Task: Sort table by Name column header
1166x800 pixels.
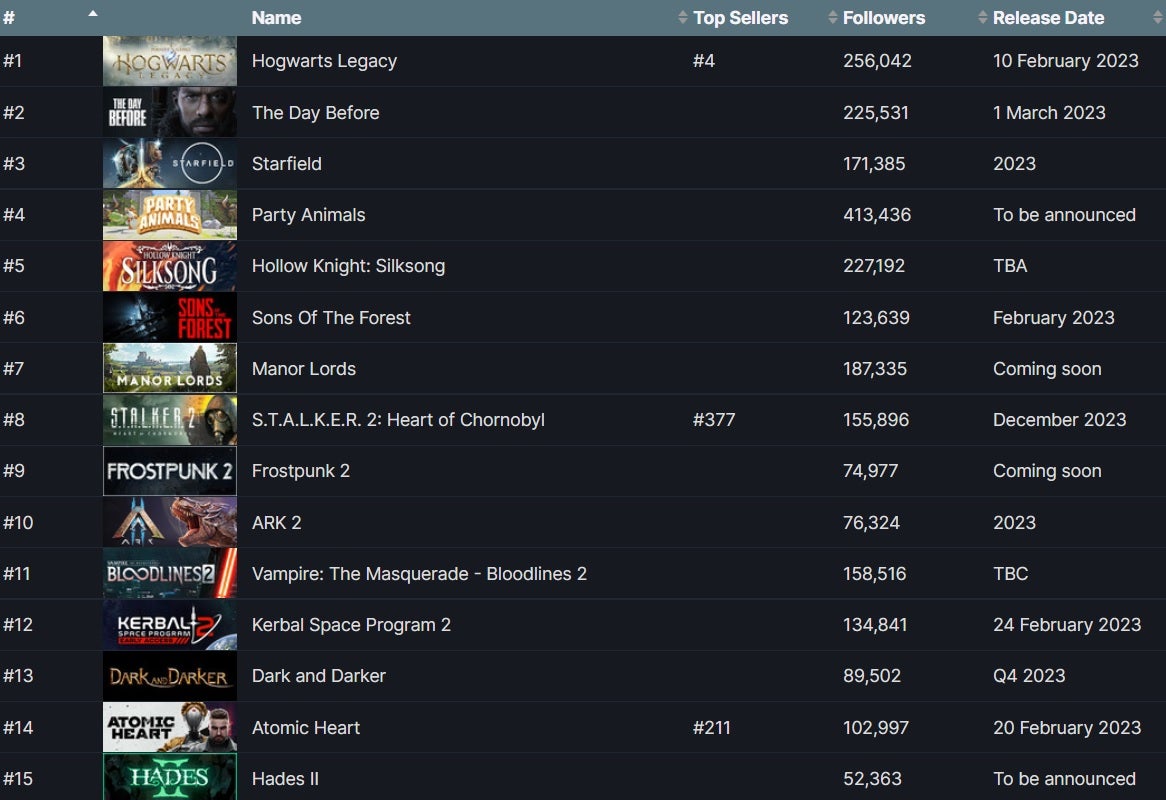Action: tap(277, 18)
